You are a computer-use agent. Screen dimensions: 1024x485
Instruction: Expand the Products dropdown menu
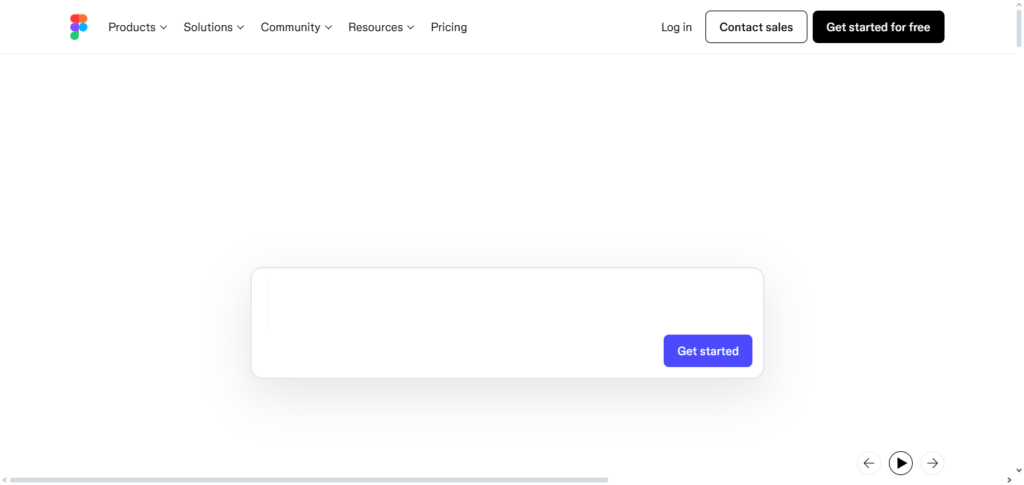point(137,27)
